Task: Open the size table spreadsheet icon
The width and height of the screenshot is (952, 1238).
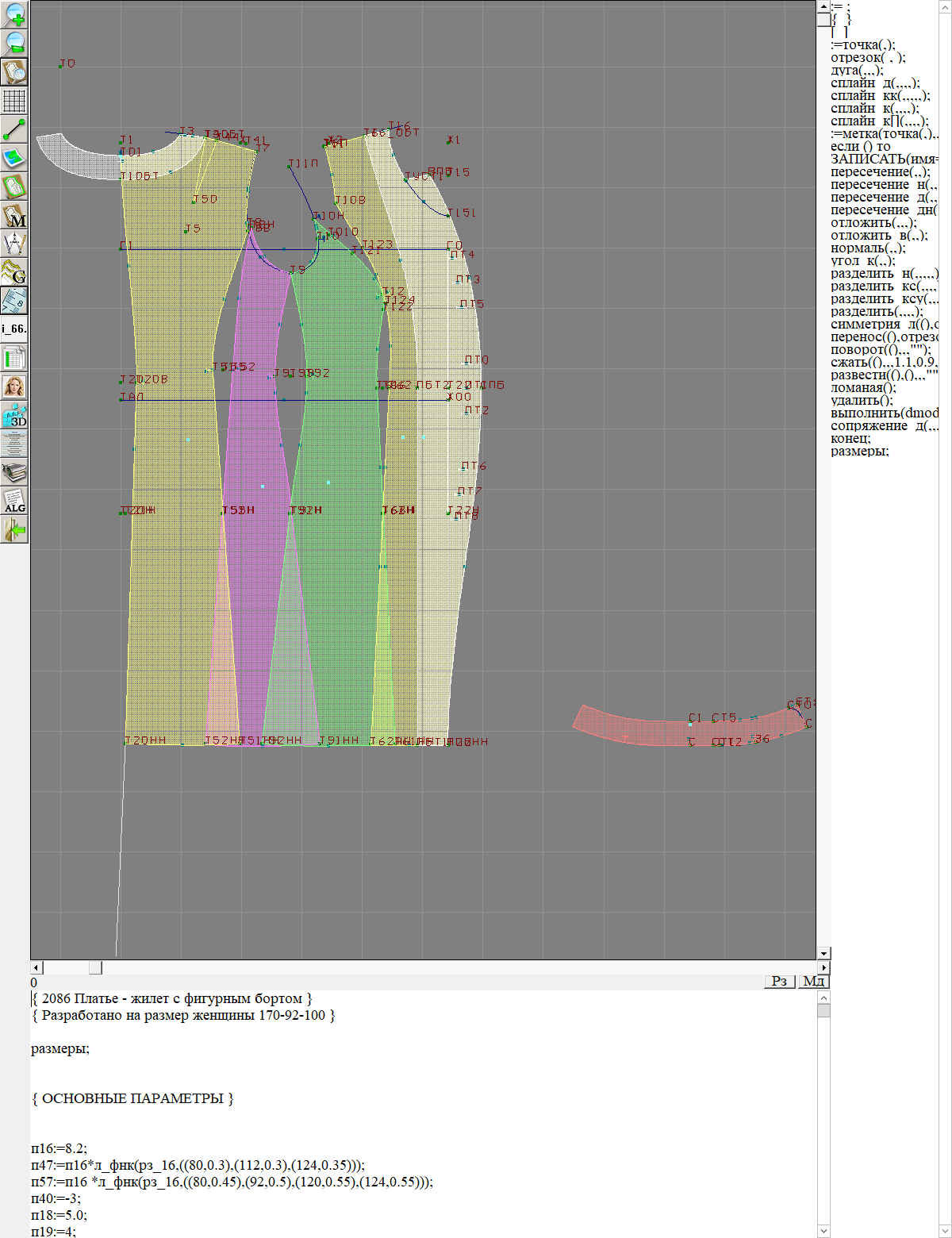Action: [x=14, y=358]
